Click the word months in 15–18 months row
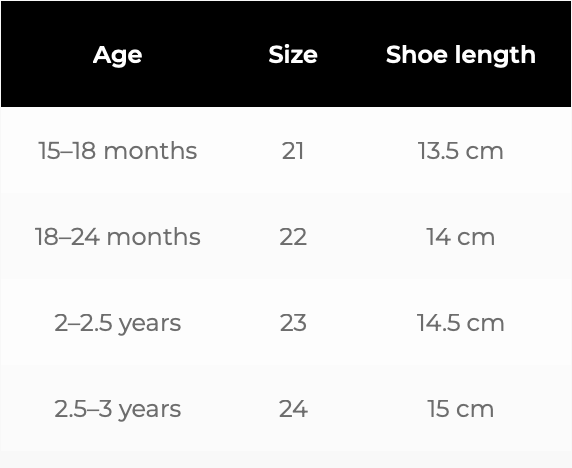This screenshot has height=468, width=572. [150, 151]
